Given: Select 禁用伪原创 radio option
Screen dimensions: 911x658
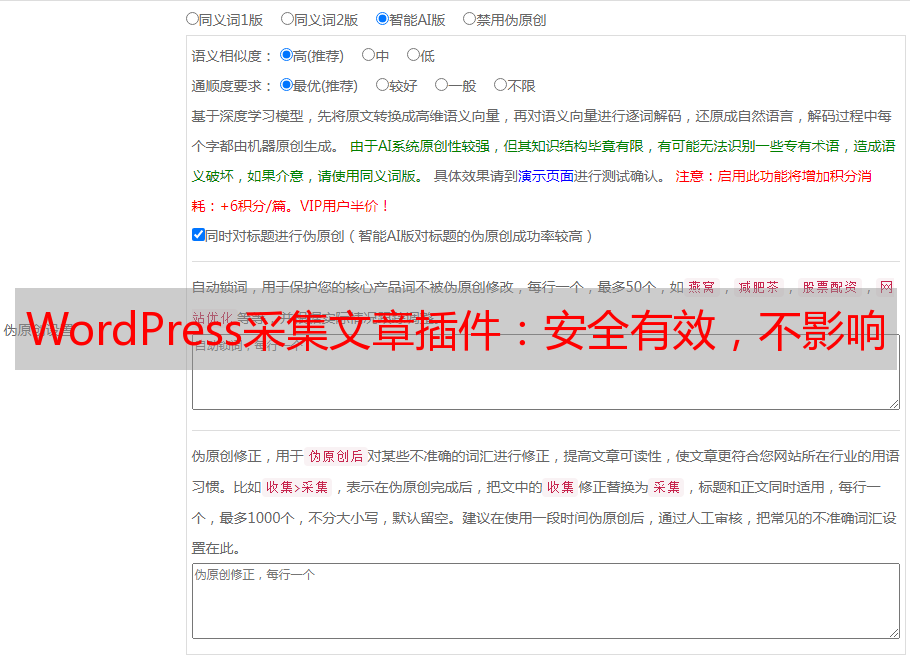Looking at the screenshot, I should (469, 19).
